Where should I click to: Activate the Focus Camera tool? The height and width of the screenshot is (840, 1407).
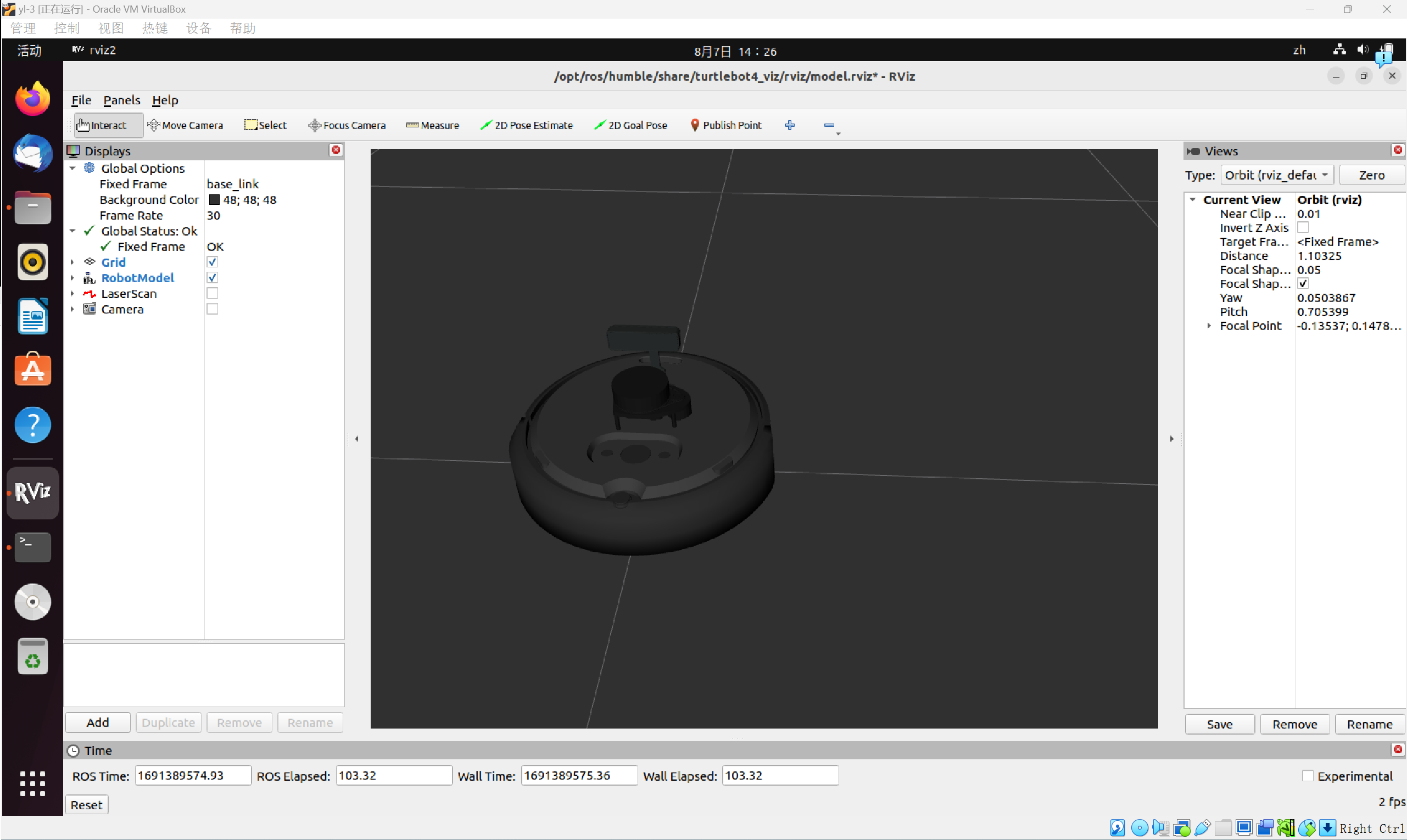pos(347,125)
